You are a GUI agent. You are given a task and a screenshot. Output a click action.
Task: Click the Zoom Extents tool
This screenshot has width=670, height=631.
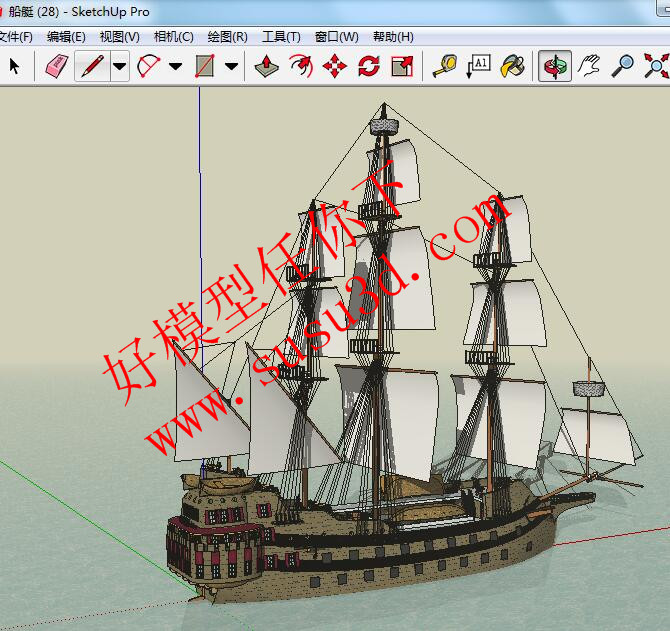(657, 66)
